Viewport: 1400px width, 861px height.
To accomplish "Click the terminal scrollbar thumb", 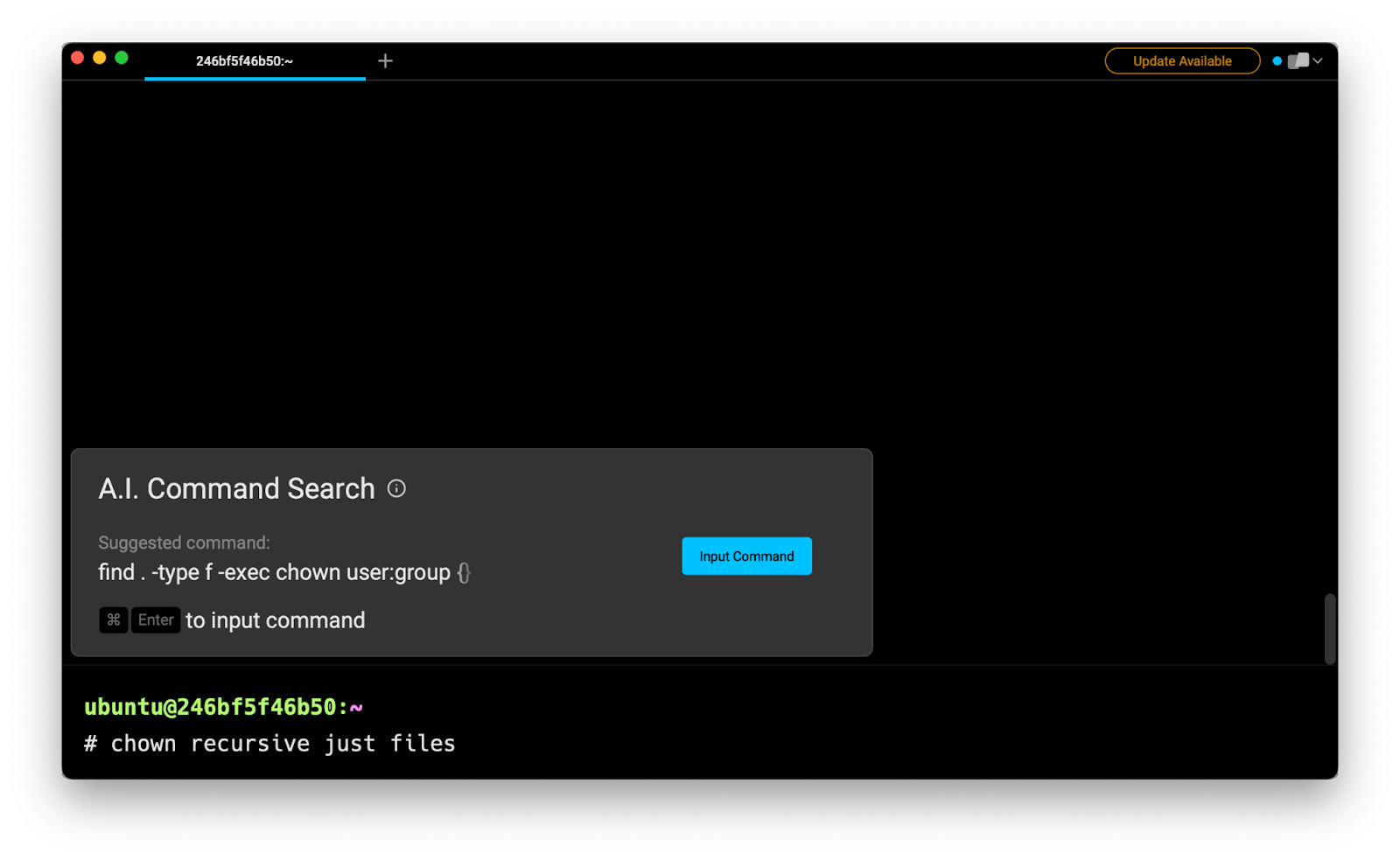I will point(1330,628).
